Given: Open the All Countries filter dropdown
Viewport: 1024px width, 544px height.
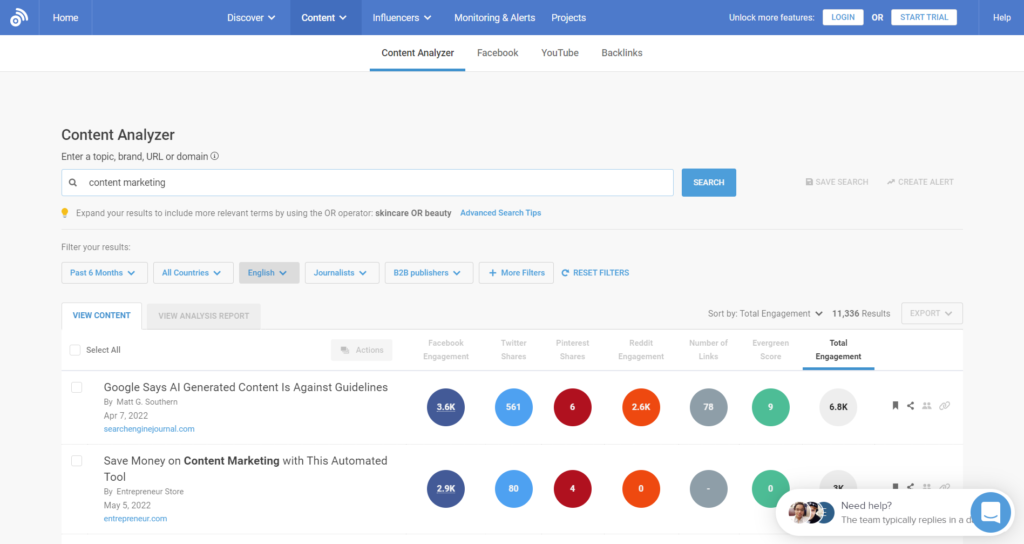Looking at the screenshot, I should pyautogui.click(x=193, y=273).
